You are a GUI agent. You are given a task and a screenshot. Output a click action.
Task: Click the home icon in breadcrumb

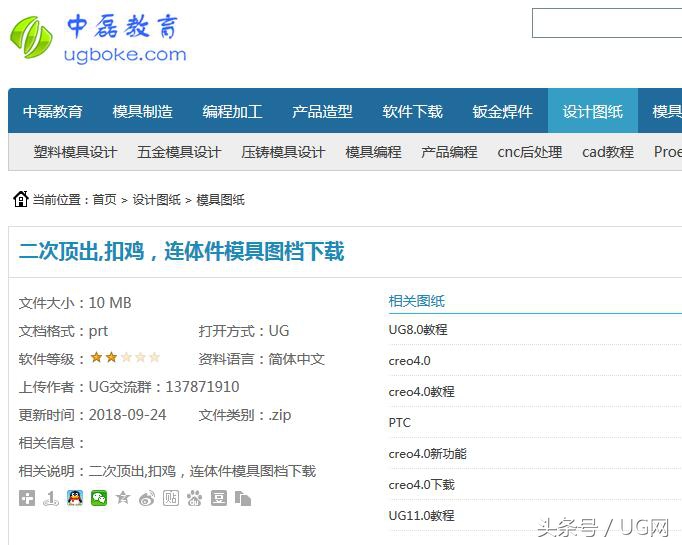click(20, 199)
